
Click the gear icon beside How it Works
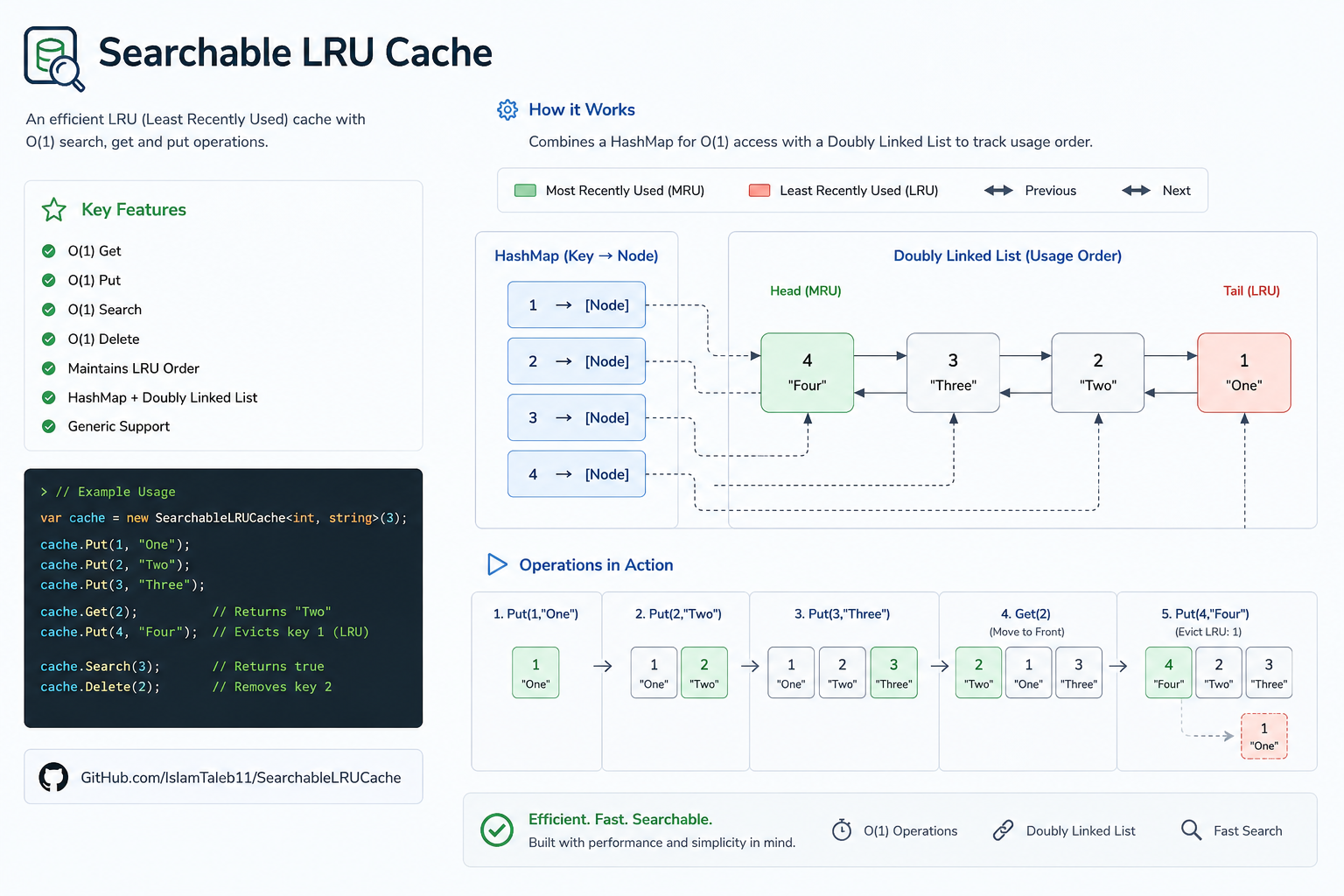coord(507,109)
